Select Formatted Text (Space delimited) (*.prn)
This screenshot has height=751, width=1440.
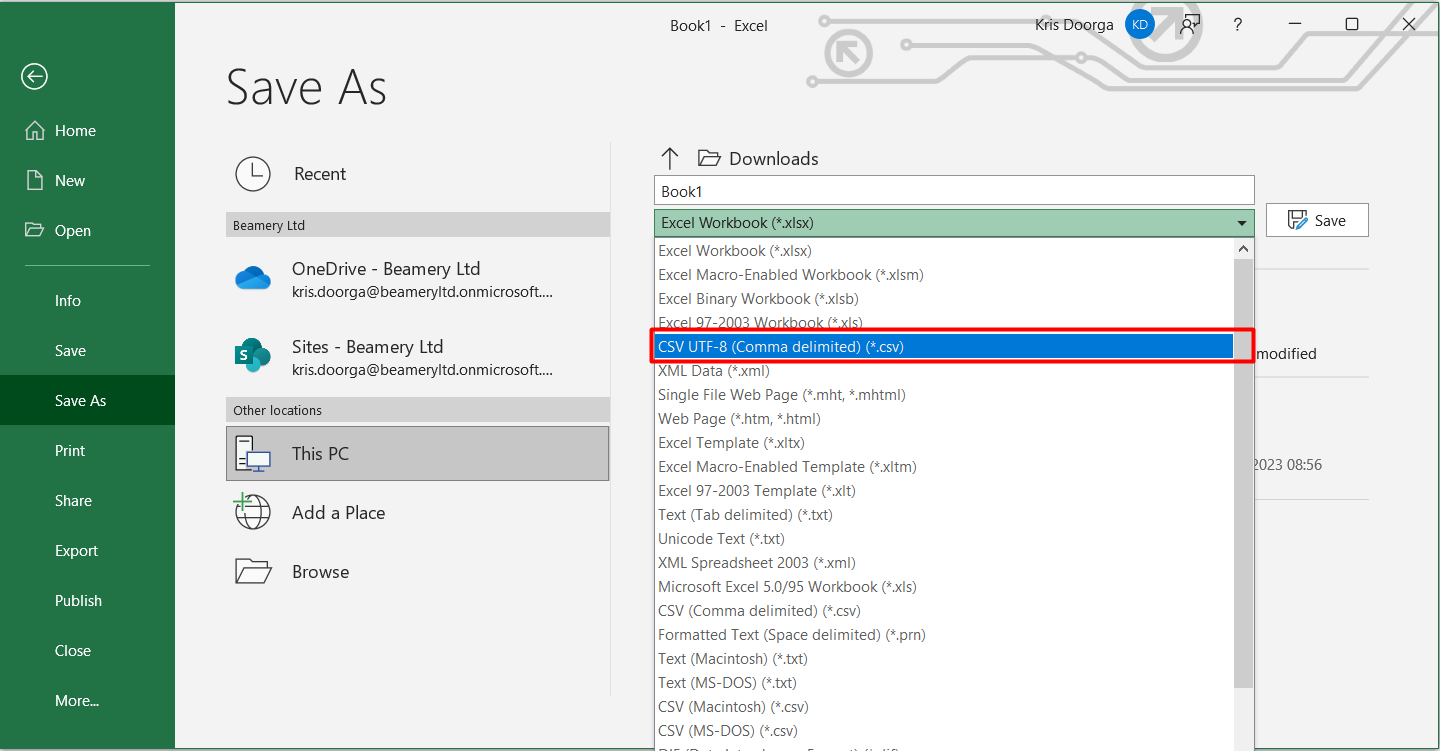pyautogui.click(x=945, y=635)
